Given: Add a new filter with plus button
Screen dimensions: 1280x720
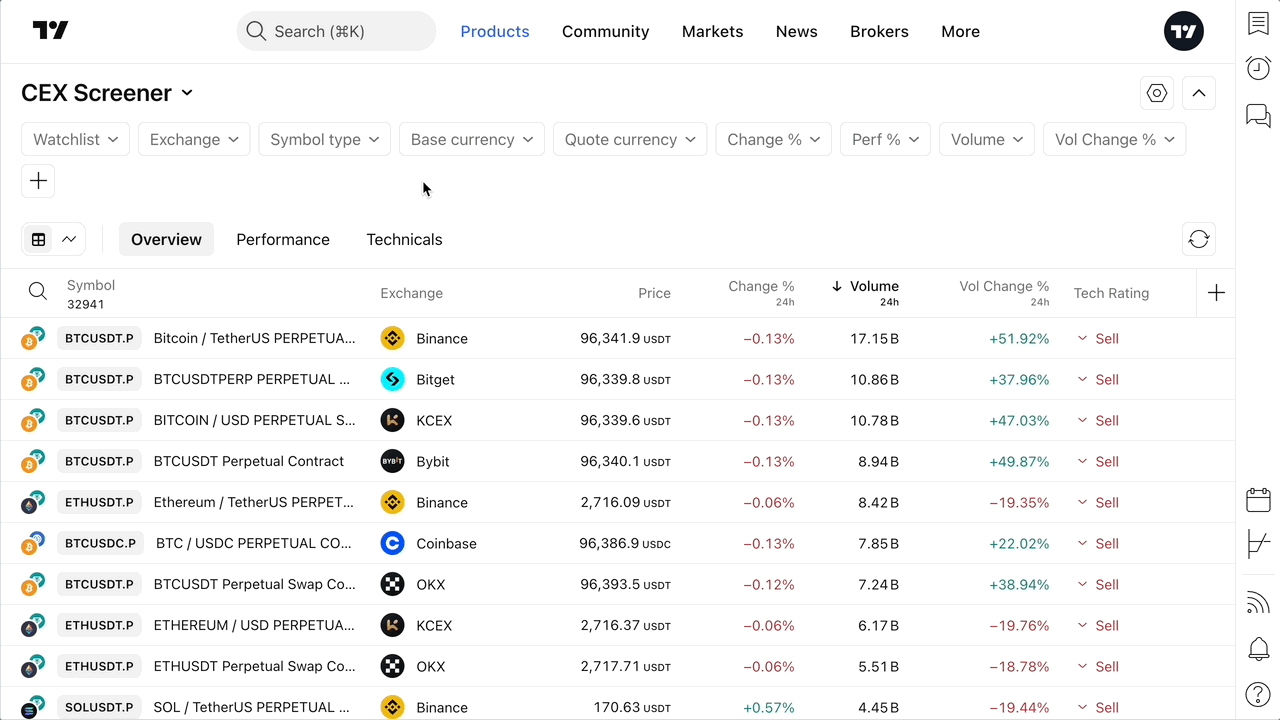Looking at the screenshot, I should click(x=38, y=181).
